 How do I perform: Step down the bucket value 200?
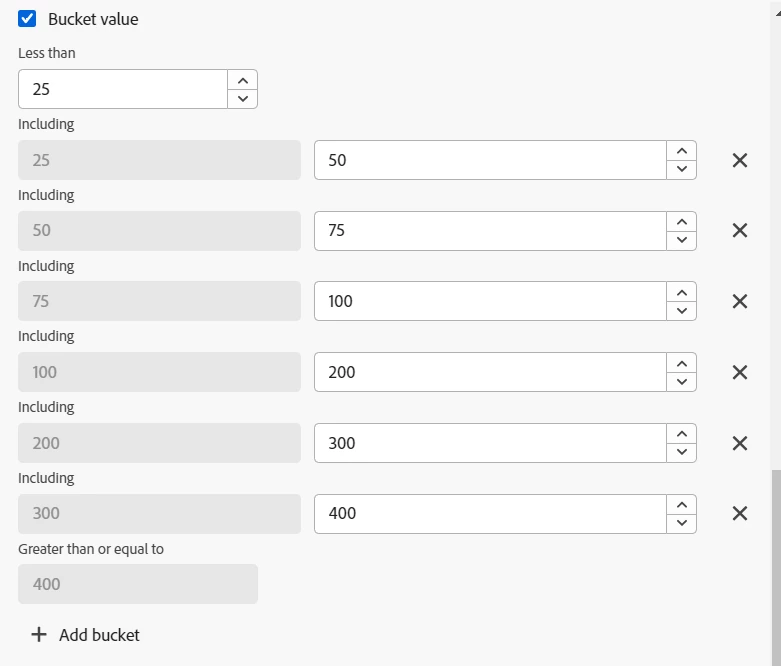pyautogui.click(x=681, y=382)
